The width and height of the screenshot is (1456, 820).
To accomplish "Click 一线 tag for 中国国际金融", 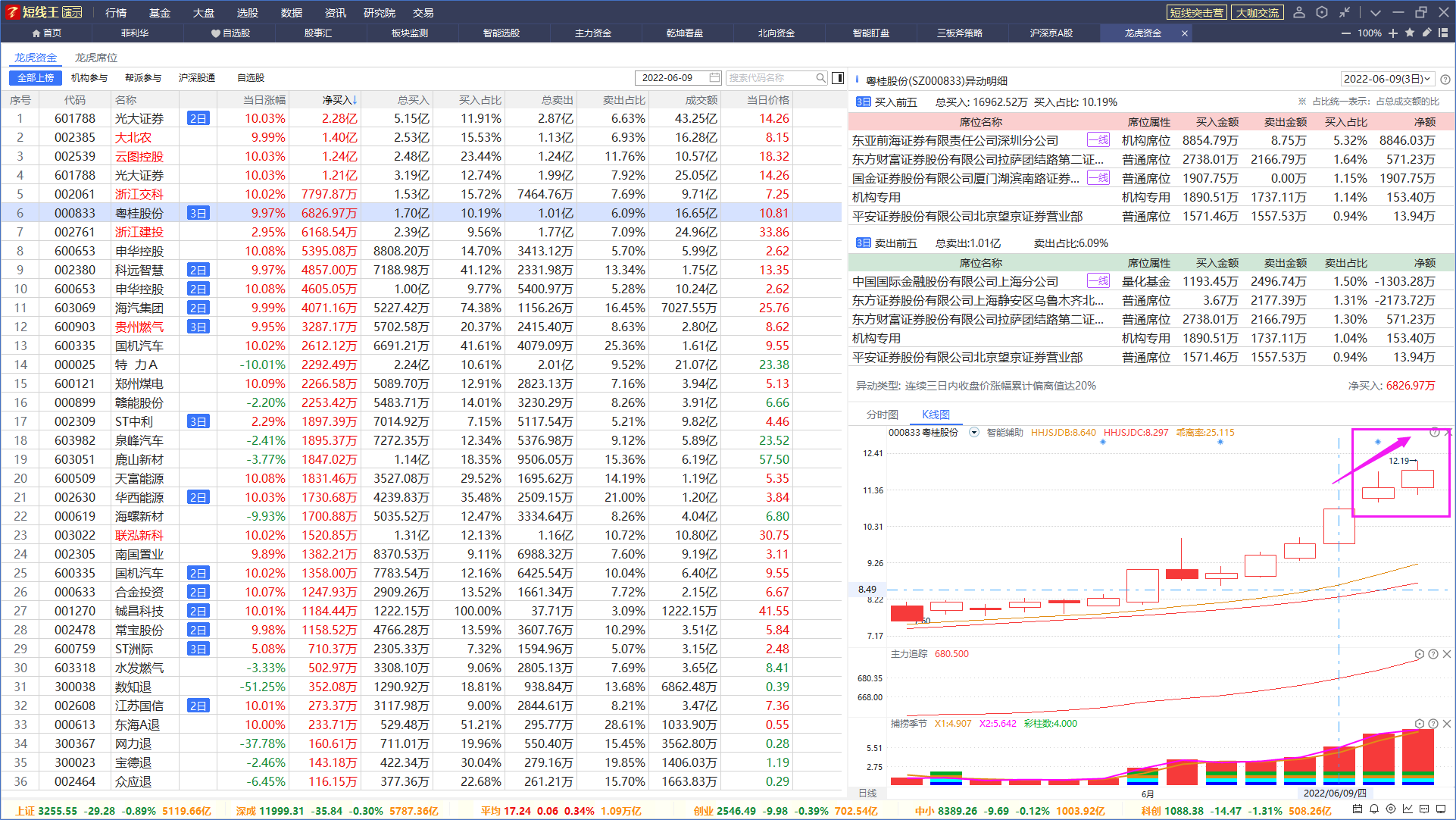I will click(x=1098, y=281).
